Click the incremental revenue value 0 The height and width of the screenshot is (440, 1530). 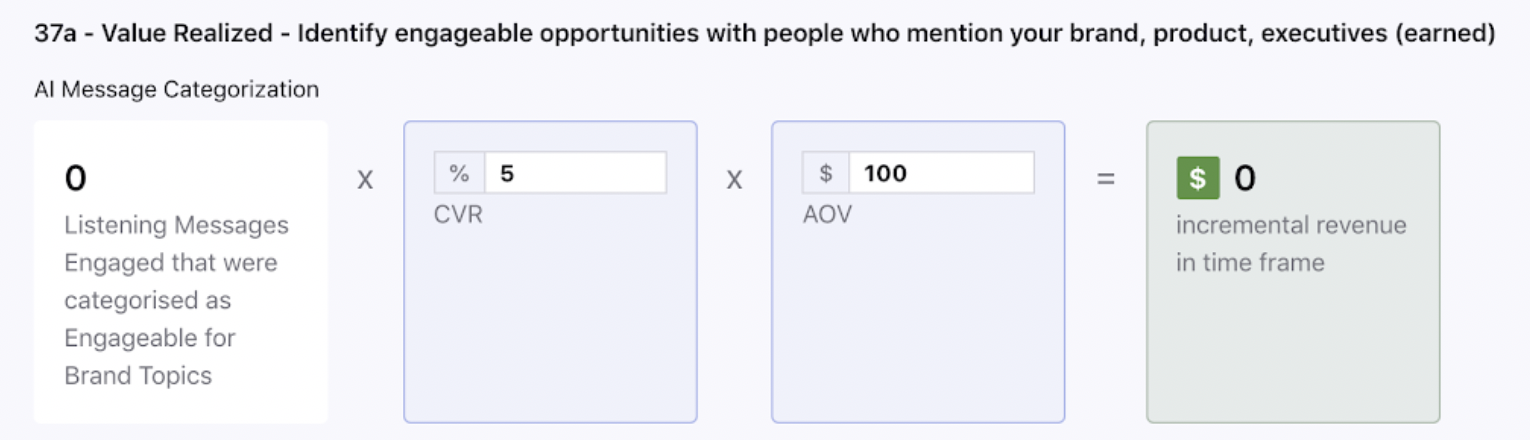tap(1244, 179)
